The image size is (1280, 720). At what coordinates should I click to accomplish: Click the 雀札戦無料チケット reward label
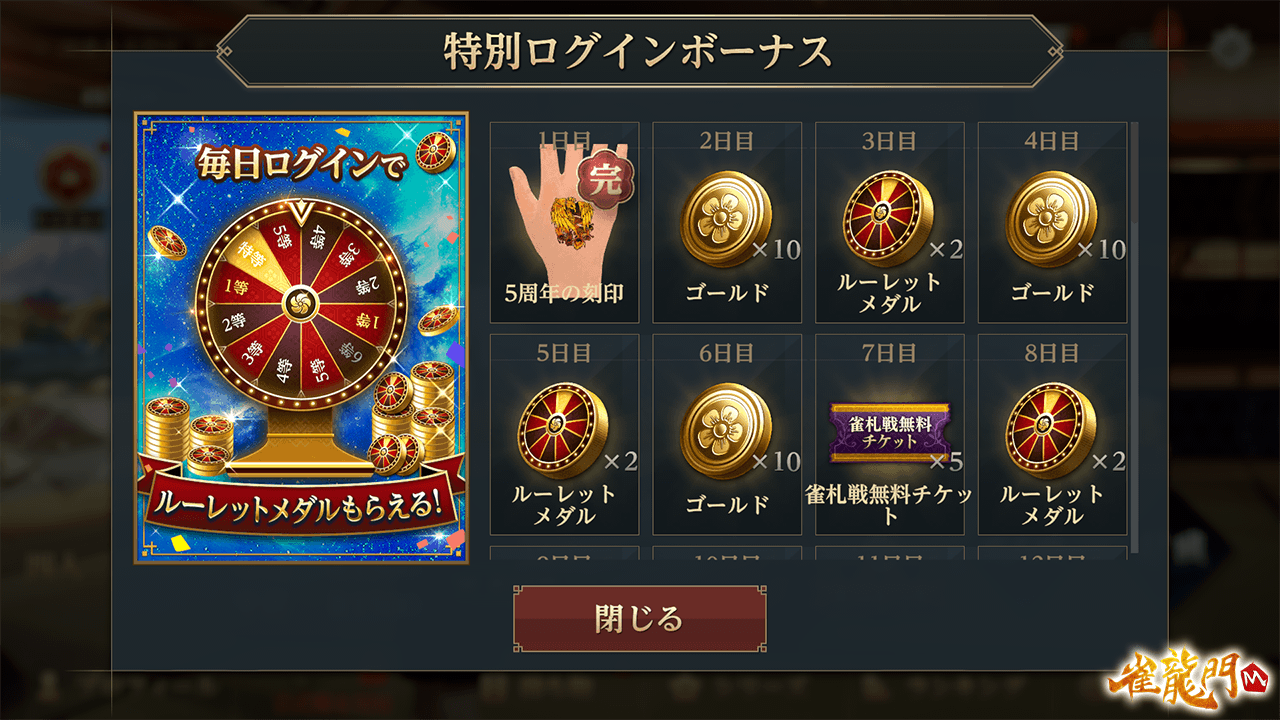890,505
